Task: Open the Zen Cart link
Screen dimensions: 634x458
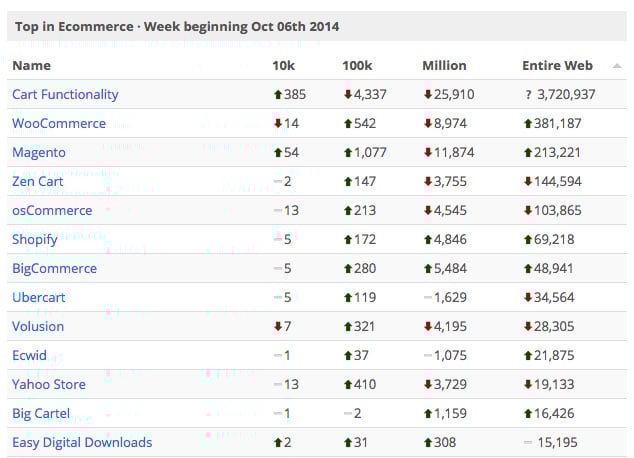Action: [38, 182]
